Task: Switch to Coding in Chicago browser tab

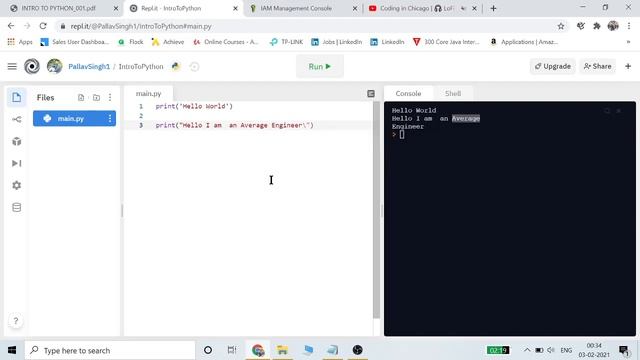Action: pyautogui.click(x=416, y=8)
